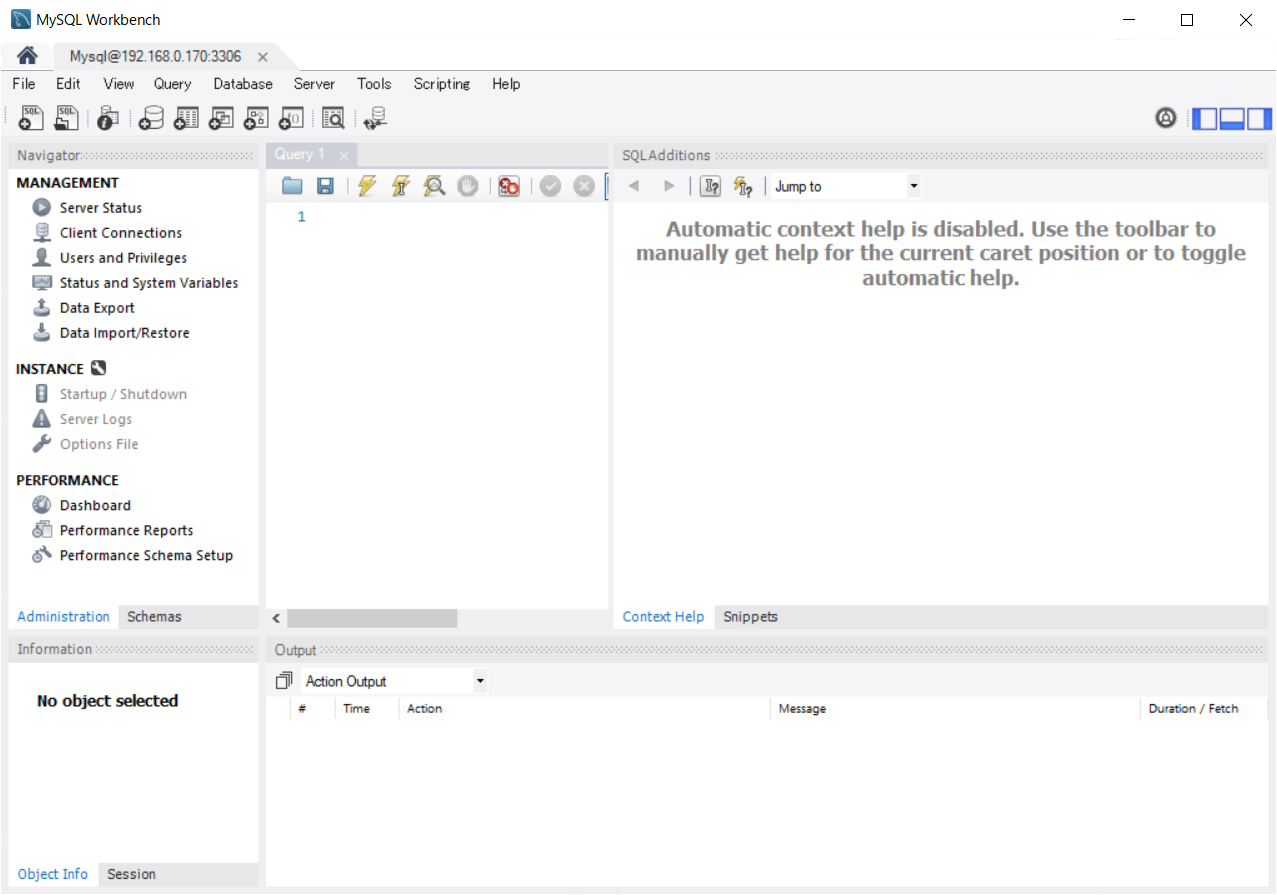Click the open-folder script icon in Query editor

(292, 186)
